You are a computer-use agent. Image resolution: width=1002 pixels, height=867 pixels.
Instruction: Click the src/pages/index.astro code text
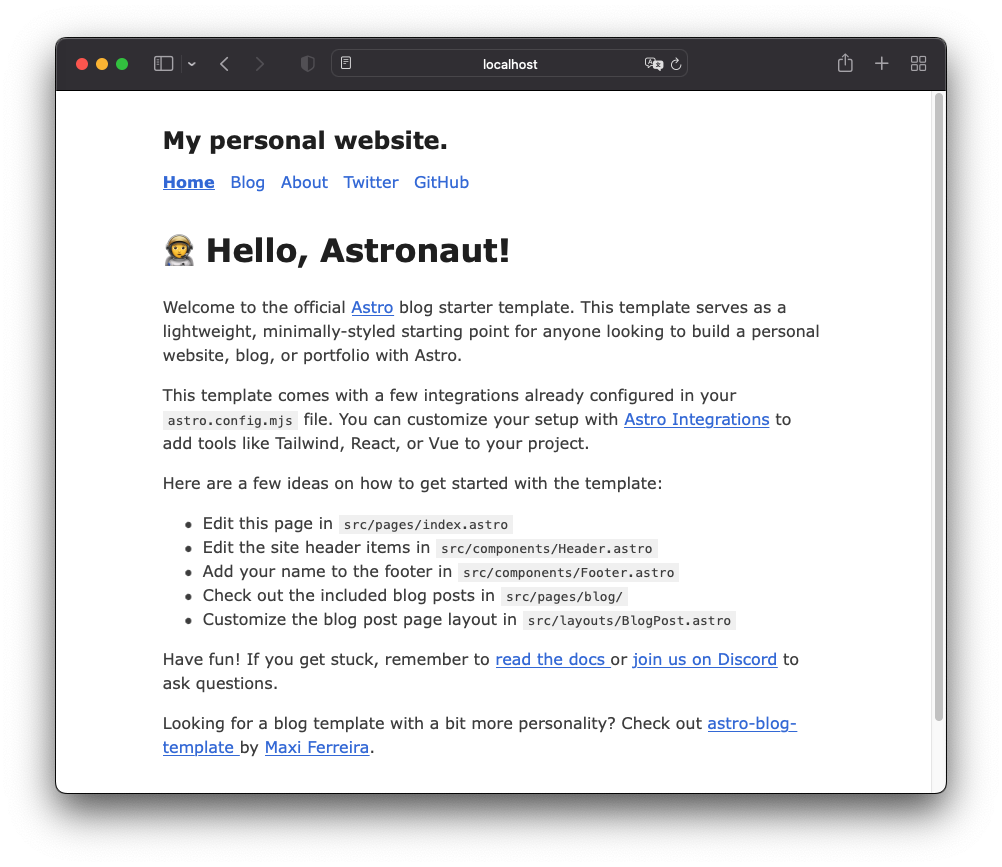(426, 525)
